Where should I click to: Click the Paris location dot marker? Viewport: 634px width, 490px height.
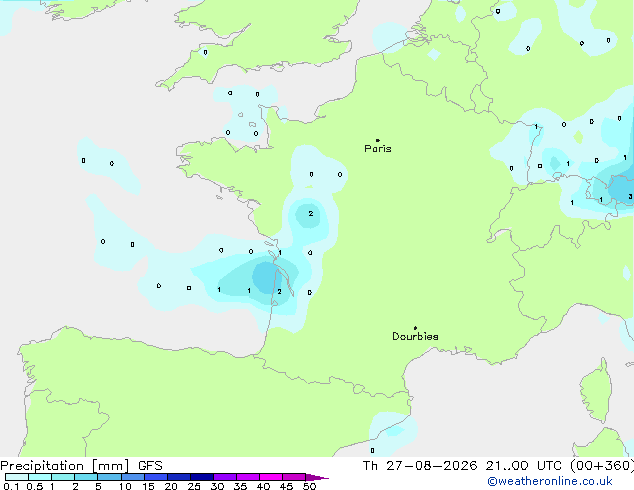pos(378,140)
